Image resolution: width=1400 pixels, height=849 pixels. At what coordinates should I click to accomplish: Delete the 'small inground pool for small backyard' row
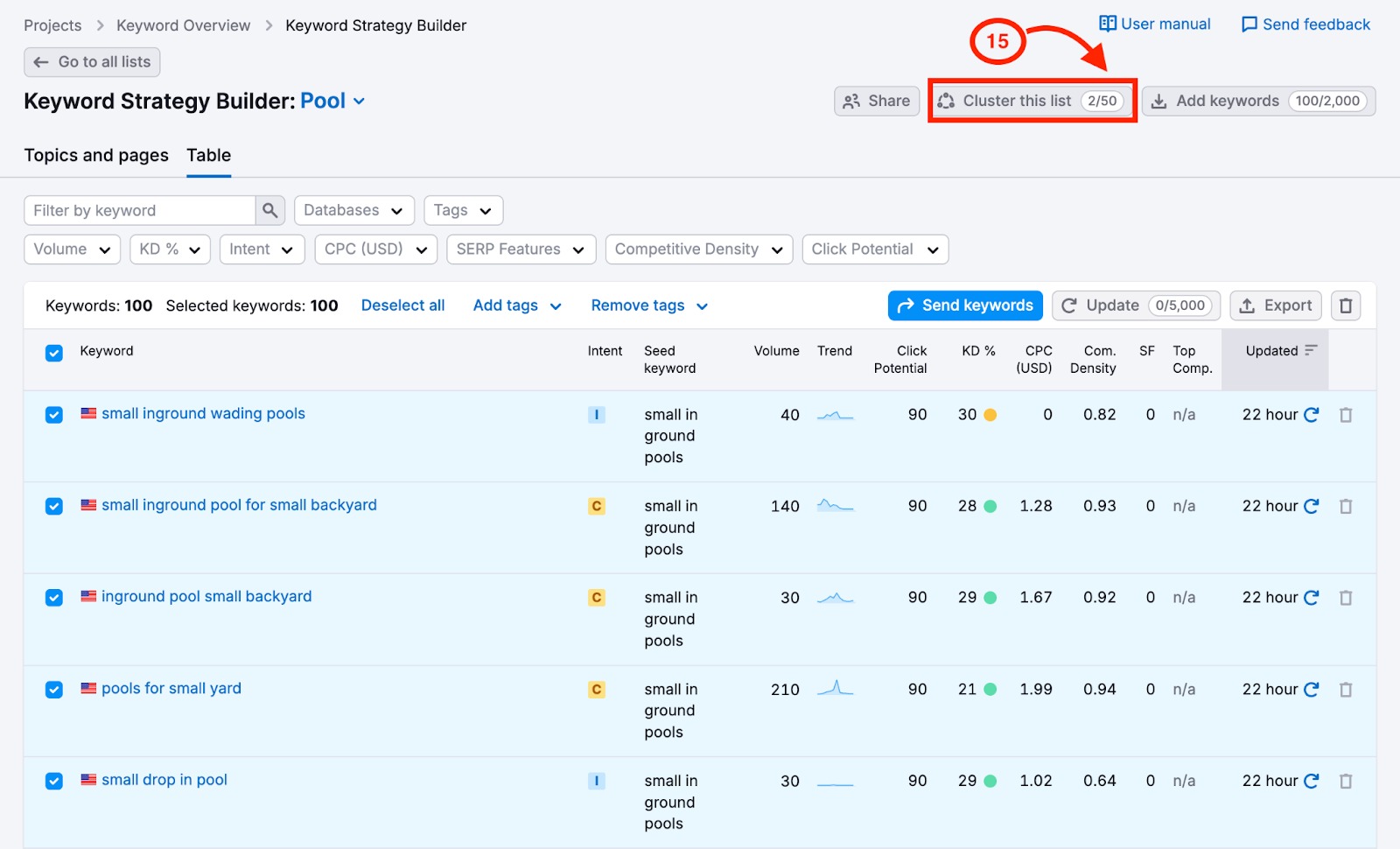point(1346,506)
